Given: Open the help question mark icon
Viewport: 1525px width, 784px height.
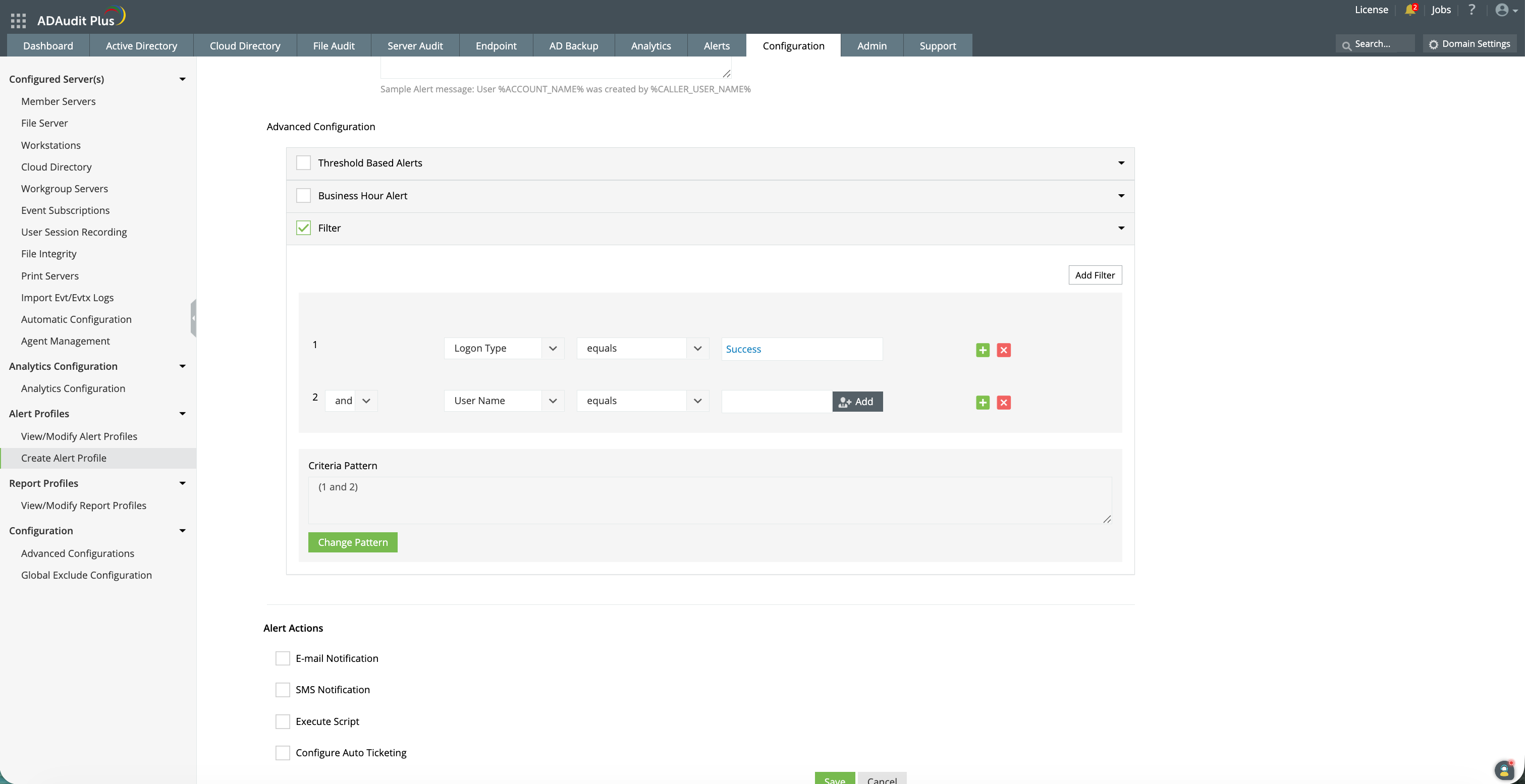Looking at the screenshot, I should point(1472,10).
